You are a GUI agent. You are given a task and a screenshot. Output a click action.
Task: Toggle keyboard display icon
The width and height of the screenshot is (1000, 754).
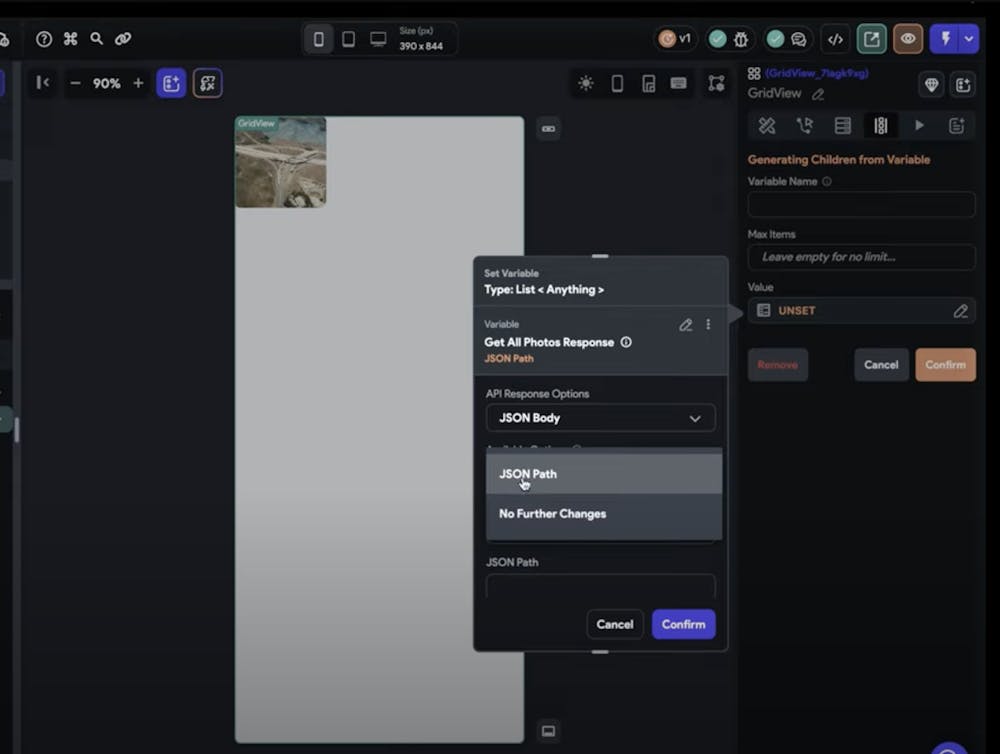pyautogui.click(x=679, y=84)
